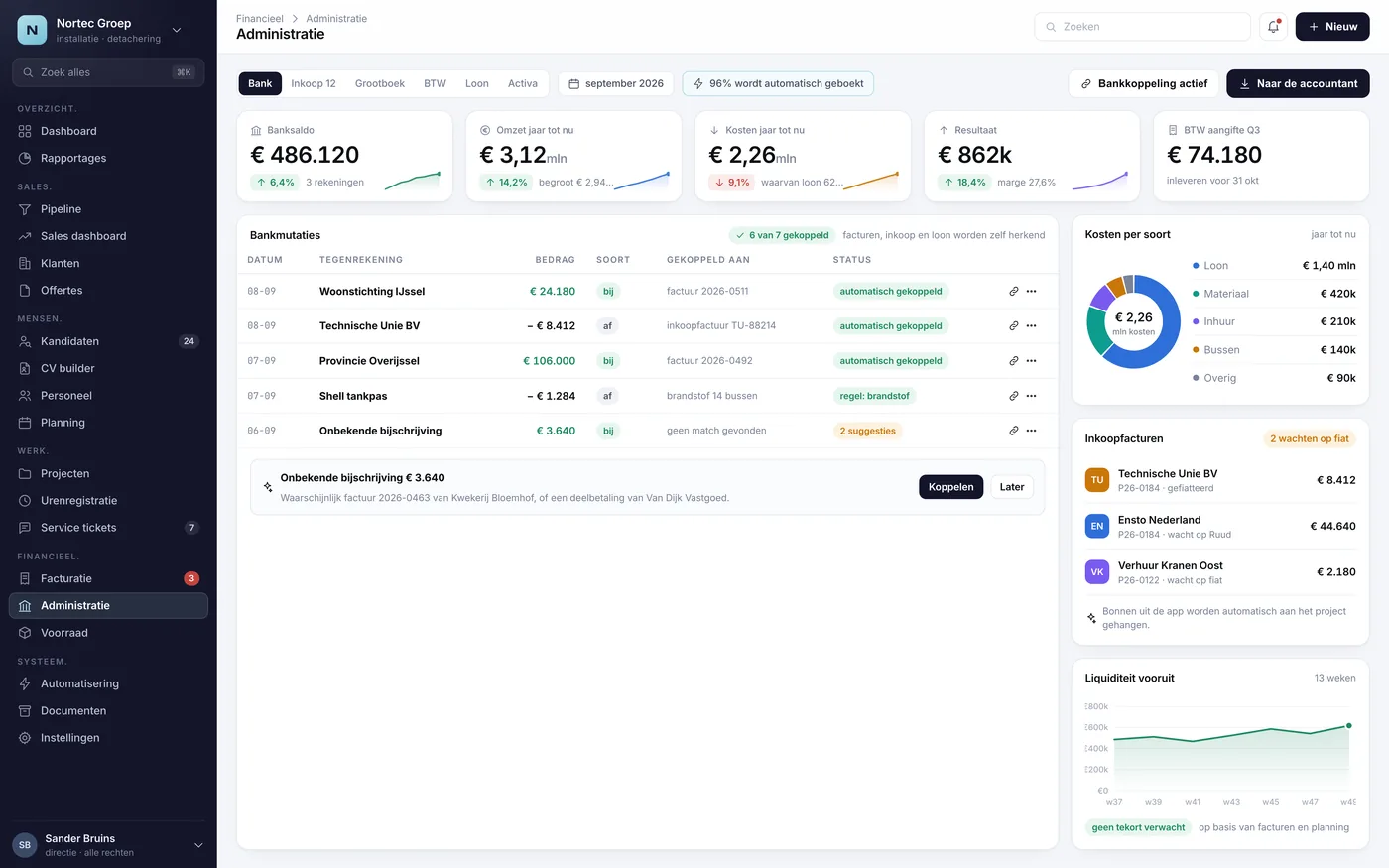Click the Zoek alles sidebar search
The image size is (1389, 868).
[108, 72]
